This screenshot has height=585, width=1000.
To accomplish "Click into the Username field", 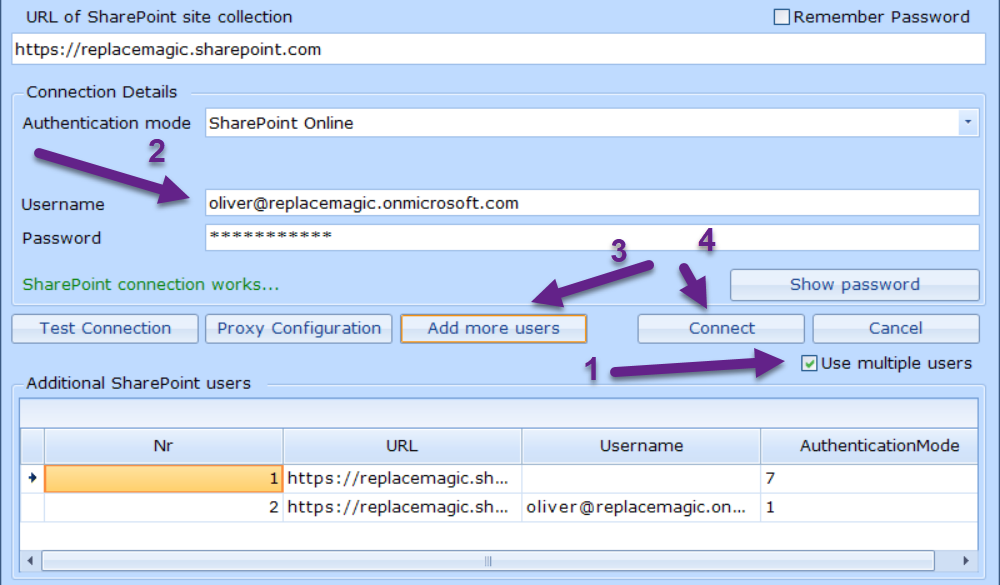I will pos(591,203).
